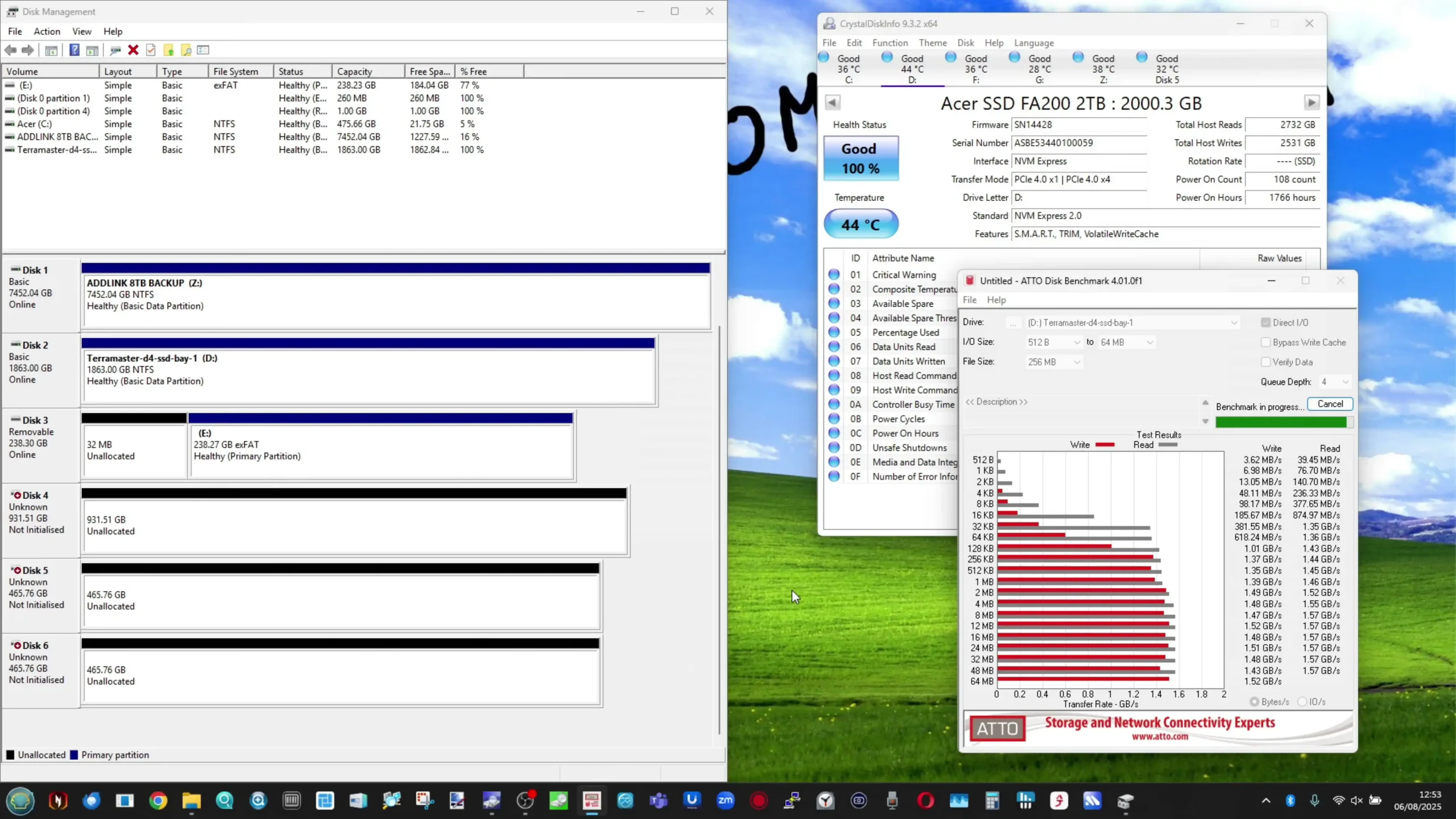Open Opera browser from taskbar

[925, 801]
